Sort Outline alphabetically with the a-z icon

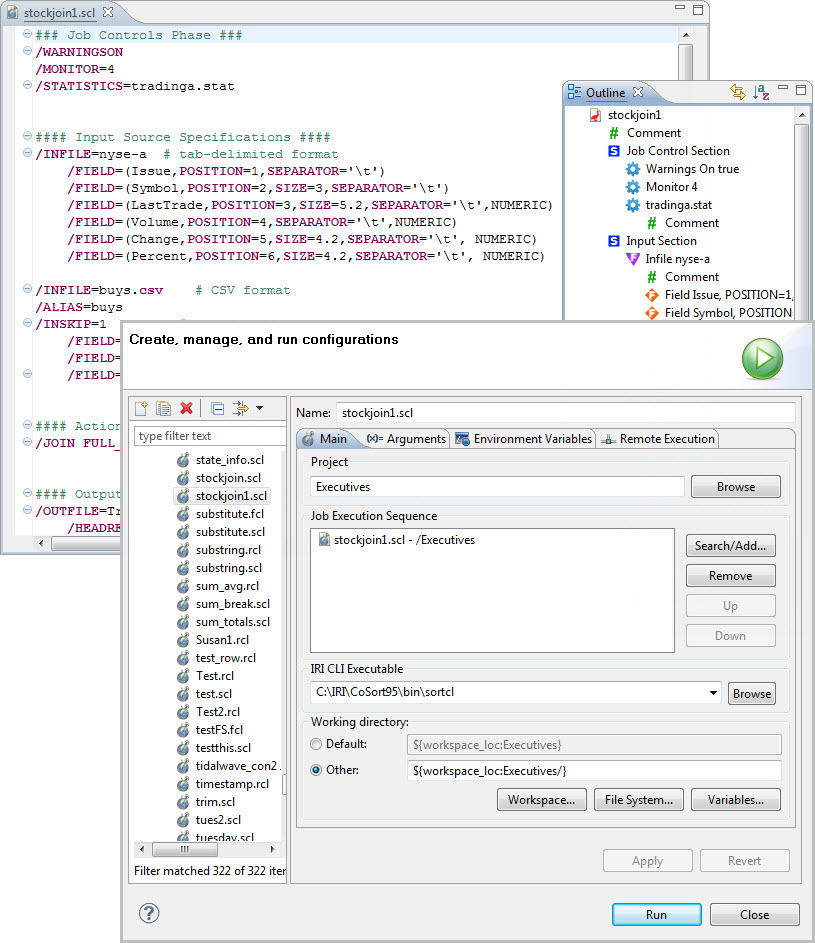pos(761,92)
